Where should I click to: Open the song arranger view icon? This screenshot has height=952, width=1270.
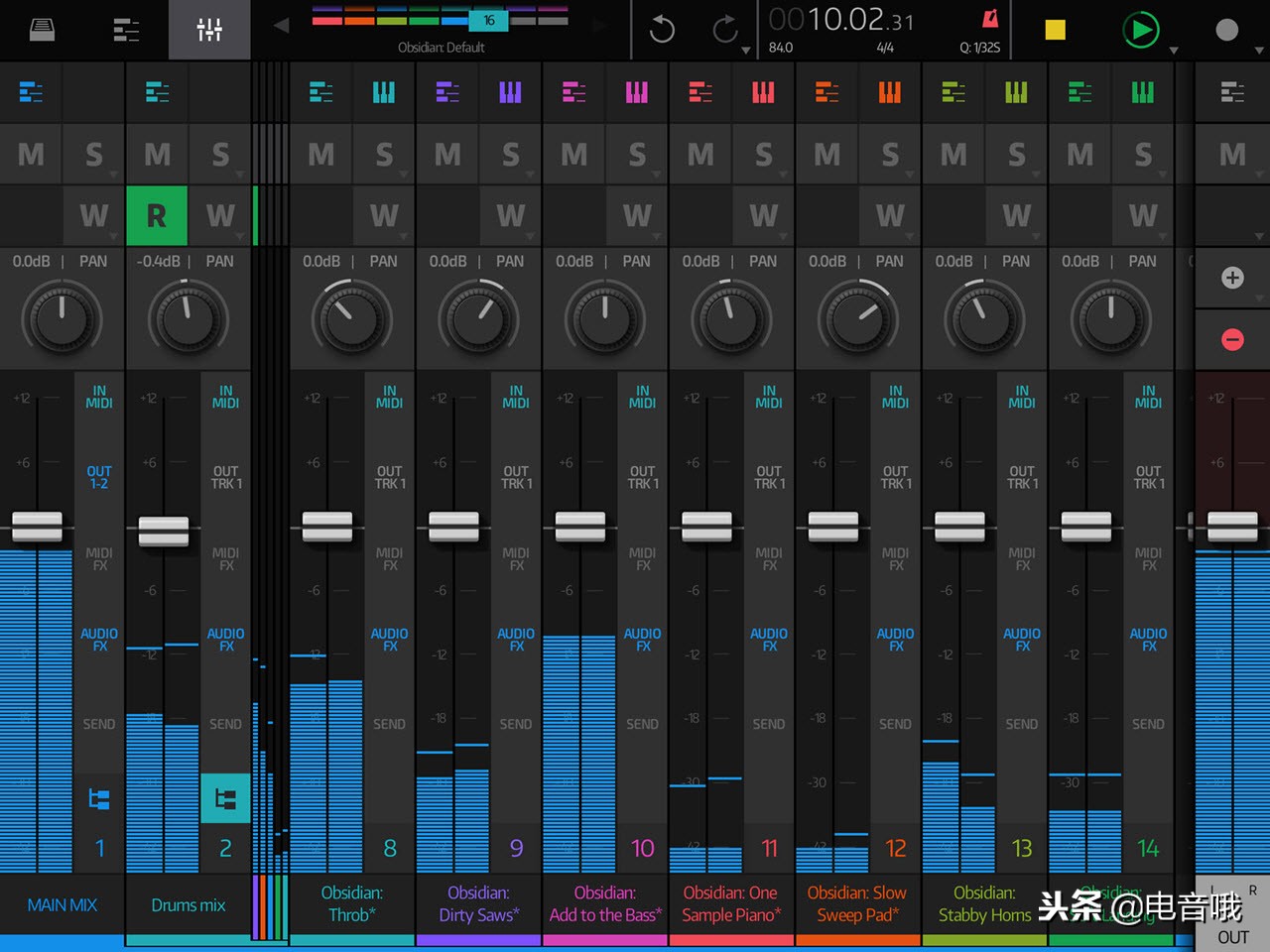click(x=126, y=30)
